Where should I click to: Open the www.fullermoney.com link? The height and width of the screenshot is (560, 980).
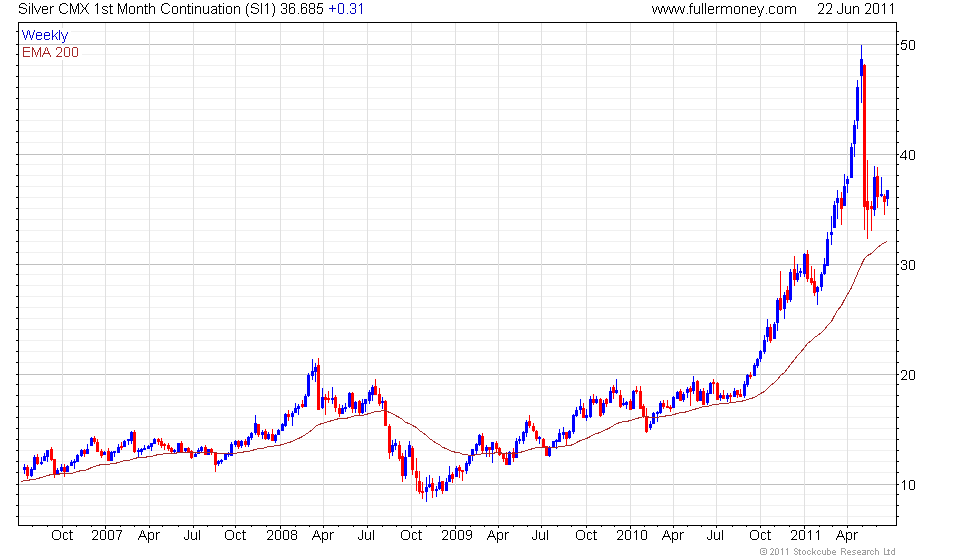pos(723,9)
